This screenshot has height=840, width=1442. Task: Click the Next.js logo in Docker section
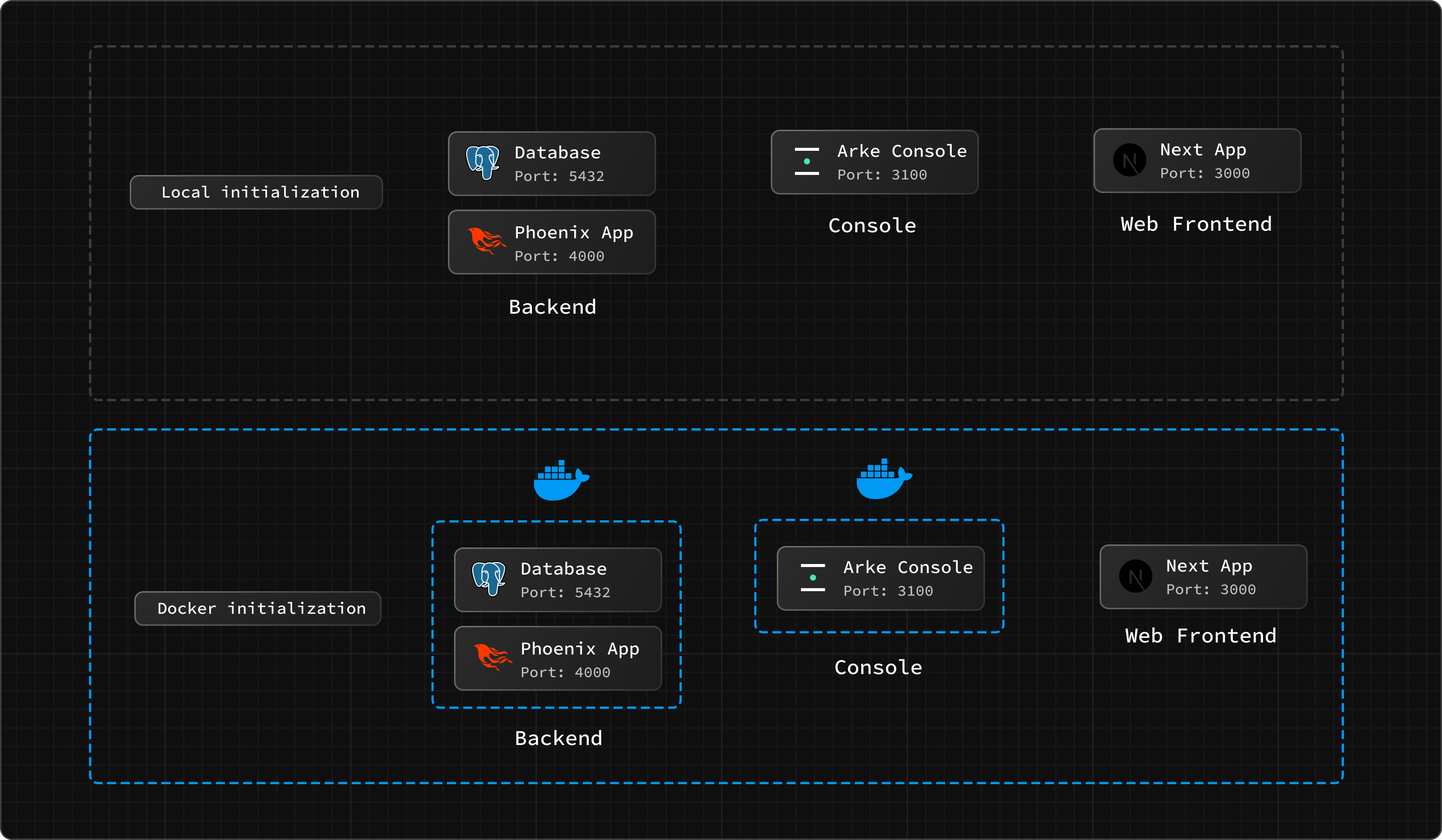(x=1135, y=576)
